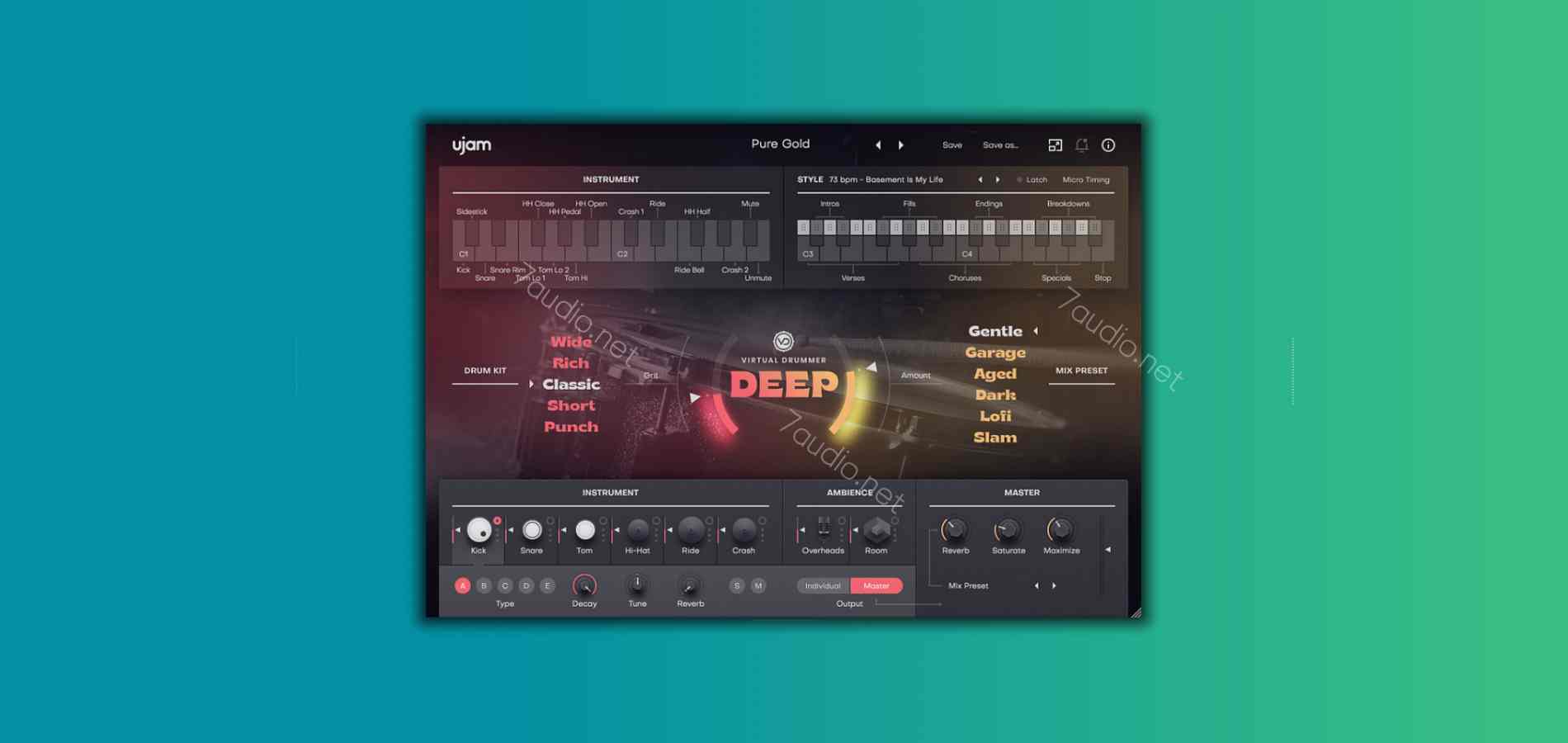This screenshot has width=1568, height=743.
Task: Go to the next preset next to Pure Gold
Action: pos(901,145)
